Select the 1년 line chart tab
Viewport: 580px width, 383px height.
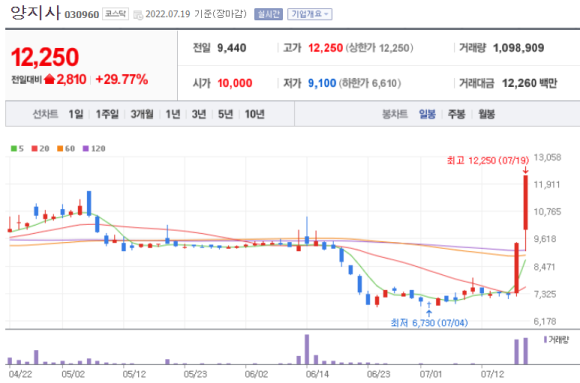click(x=173, y=114)
